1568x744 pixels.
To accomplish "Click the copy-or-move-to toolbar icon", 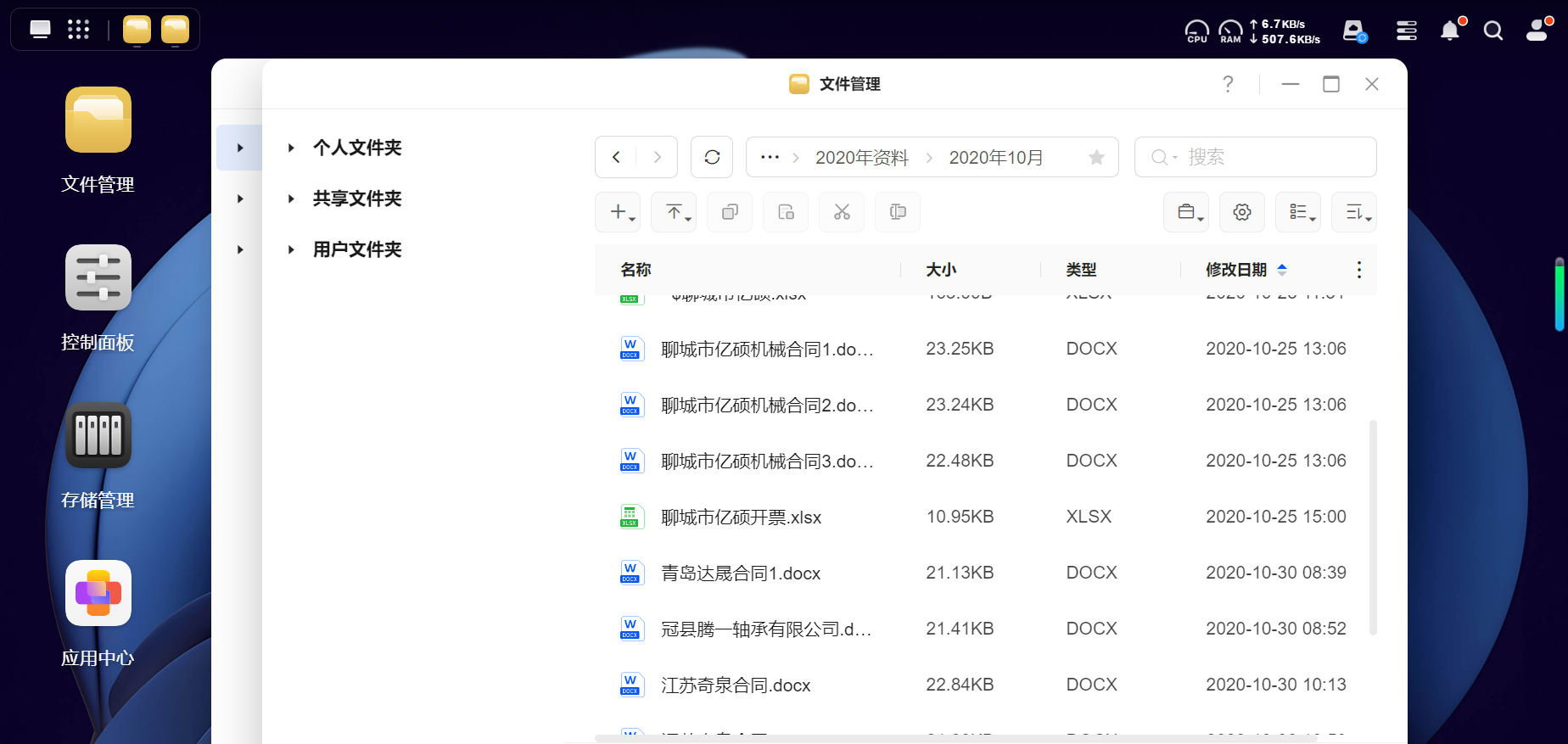I will click(786, 212).
